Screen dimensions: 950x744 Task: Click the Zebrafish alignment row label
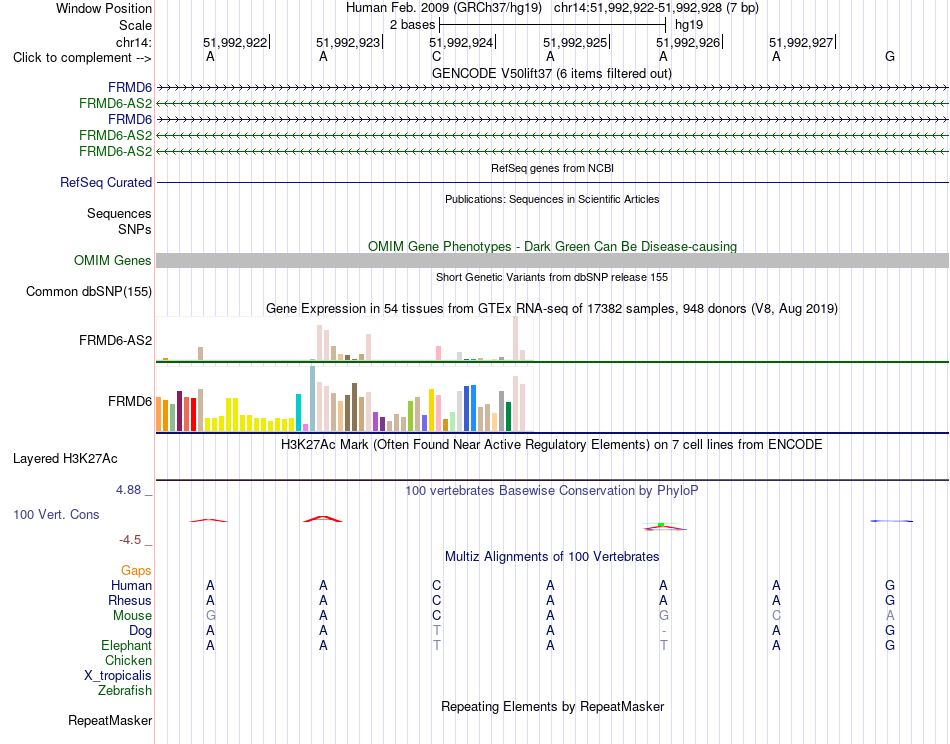click(x=125, y=691)
